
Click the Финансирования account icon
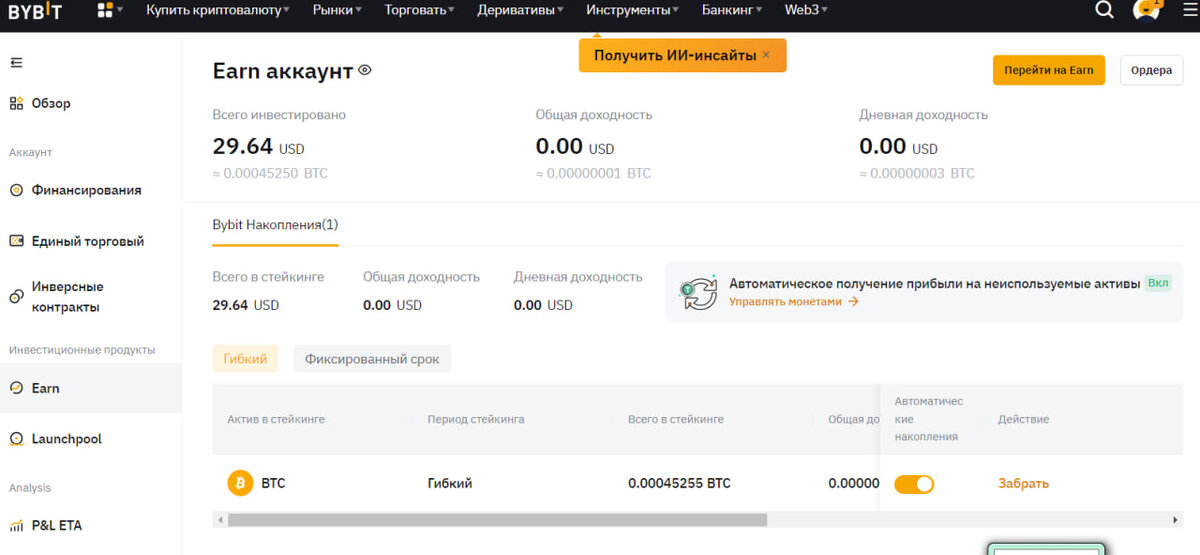pyautogui.click(x=16, y=190)
